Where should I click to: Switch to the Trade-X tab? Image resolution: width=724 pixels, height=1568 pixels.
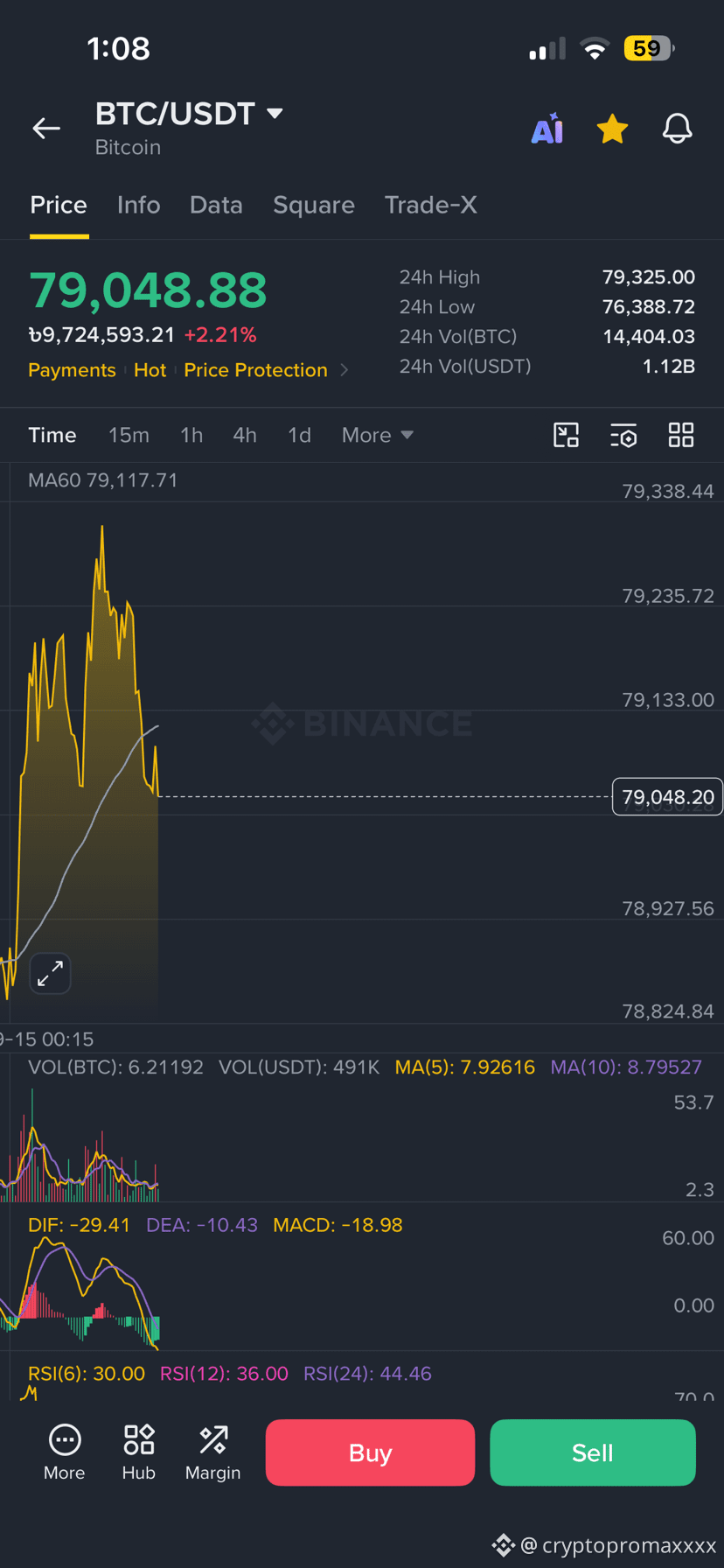431,205
